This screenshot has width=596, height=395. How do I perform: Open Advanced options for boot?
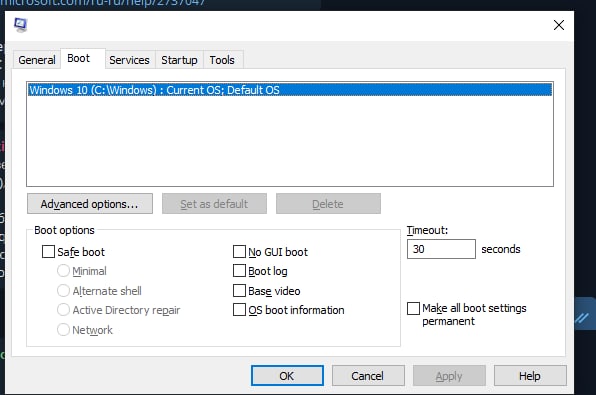click(x=90, y=204)
